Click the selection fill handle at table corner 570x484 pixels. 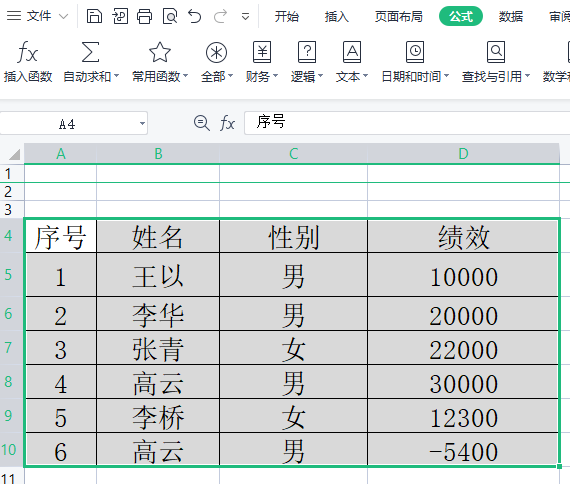(x=559, y=466)
